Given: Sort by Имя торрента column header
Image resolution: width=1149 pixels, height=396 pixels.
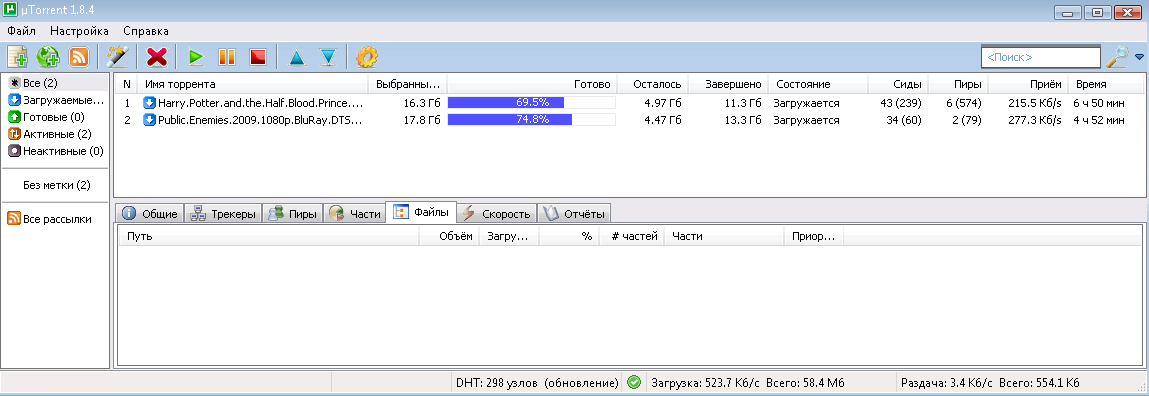Looking at the screenshot, I should coord(254,84).
